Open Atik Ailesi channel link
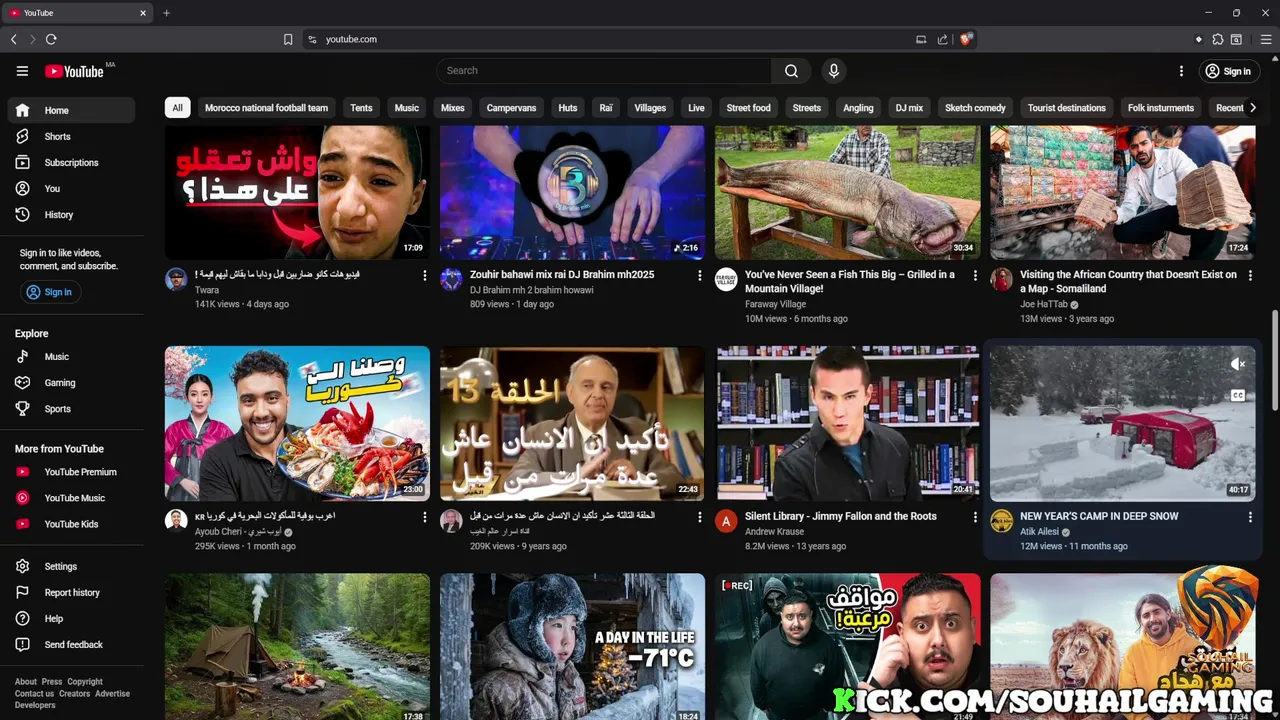Viewport: 1280px width, 720px height. [1039, 532]
